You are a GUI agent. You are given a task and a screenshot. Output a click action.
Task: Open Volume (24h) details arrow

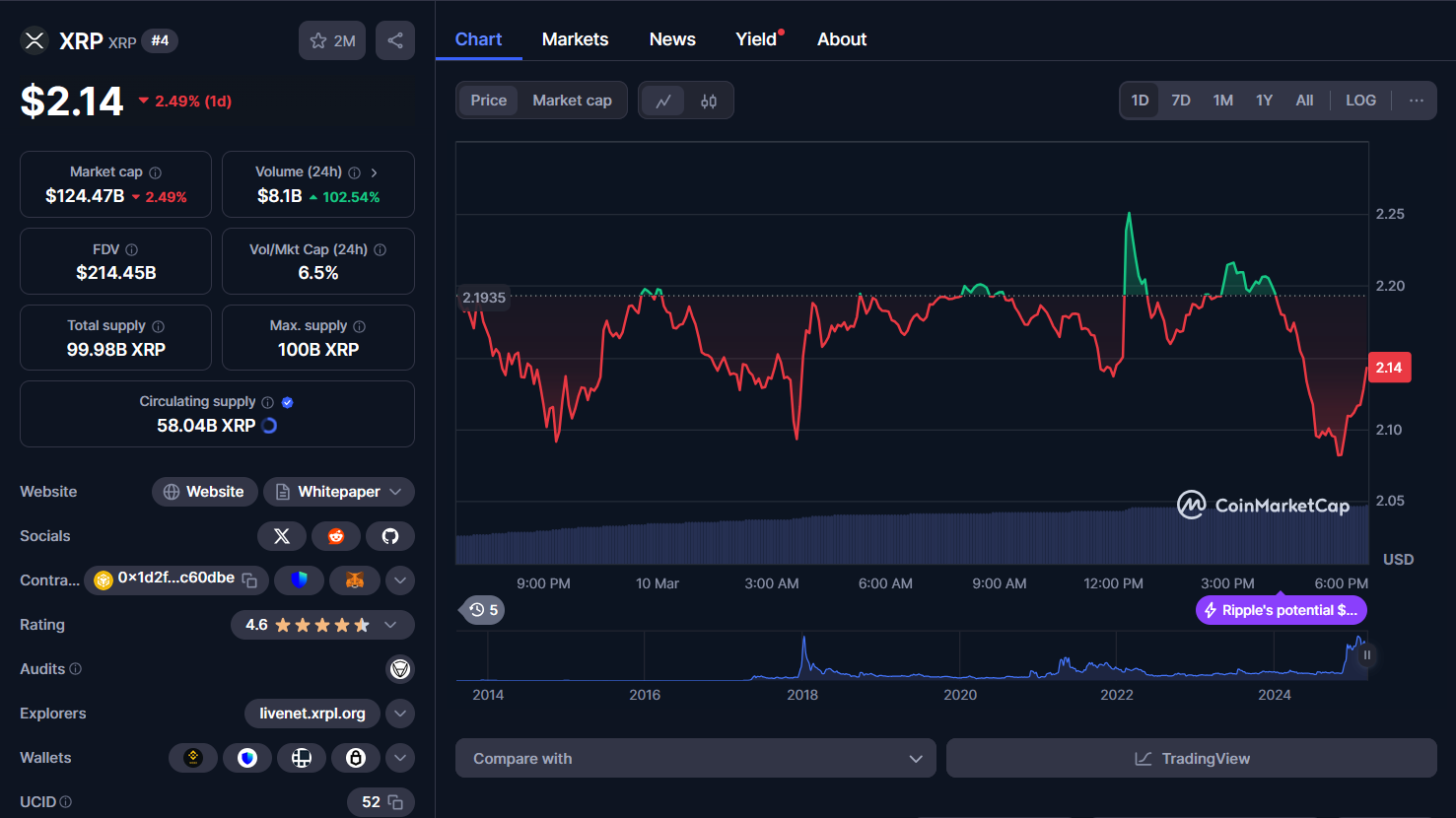[374, 172]
